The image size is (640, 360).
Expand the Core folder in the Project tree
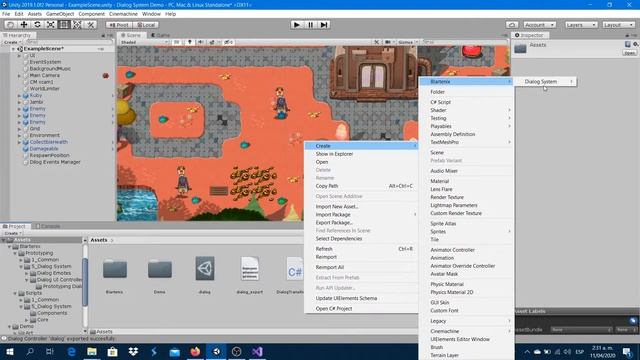point(27,320)
